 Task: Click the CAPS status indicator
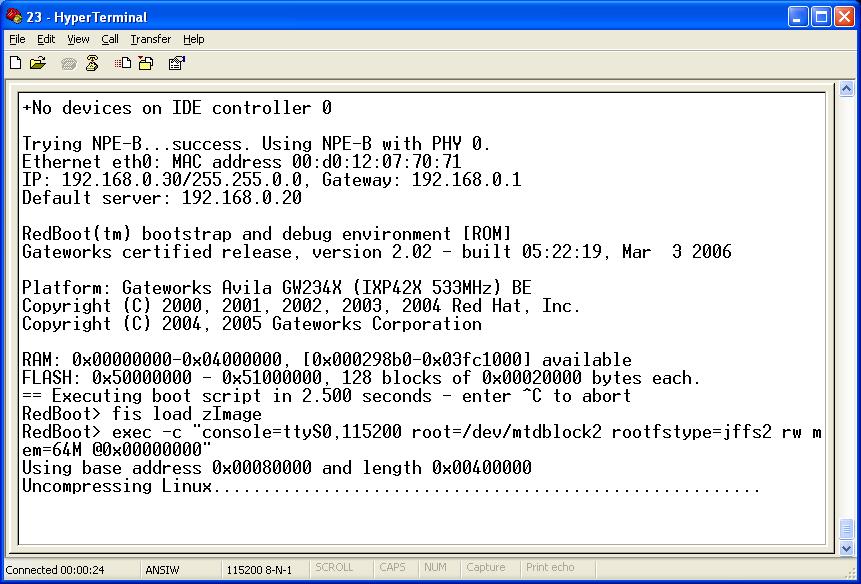392,568
